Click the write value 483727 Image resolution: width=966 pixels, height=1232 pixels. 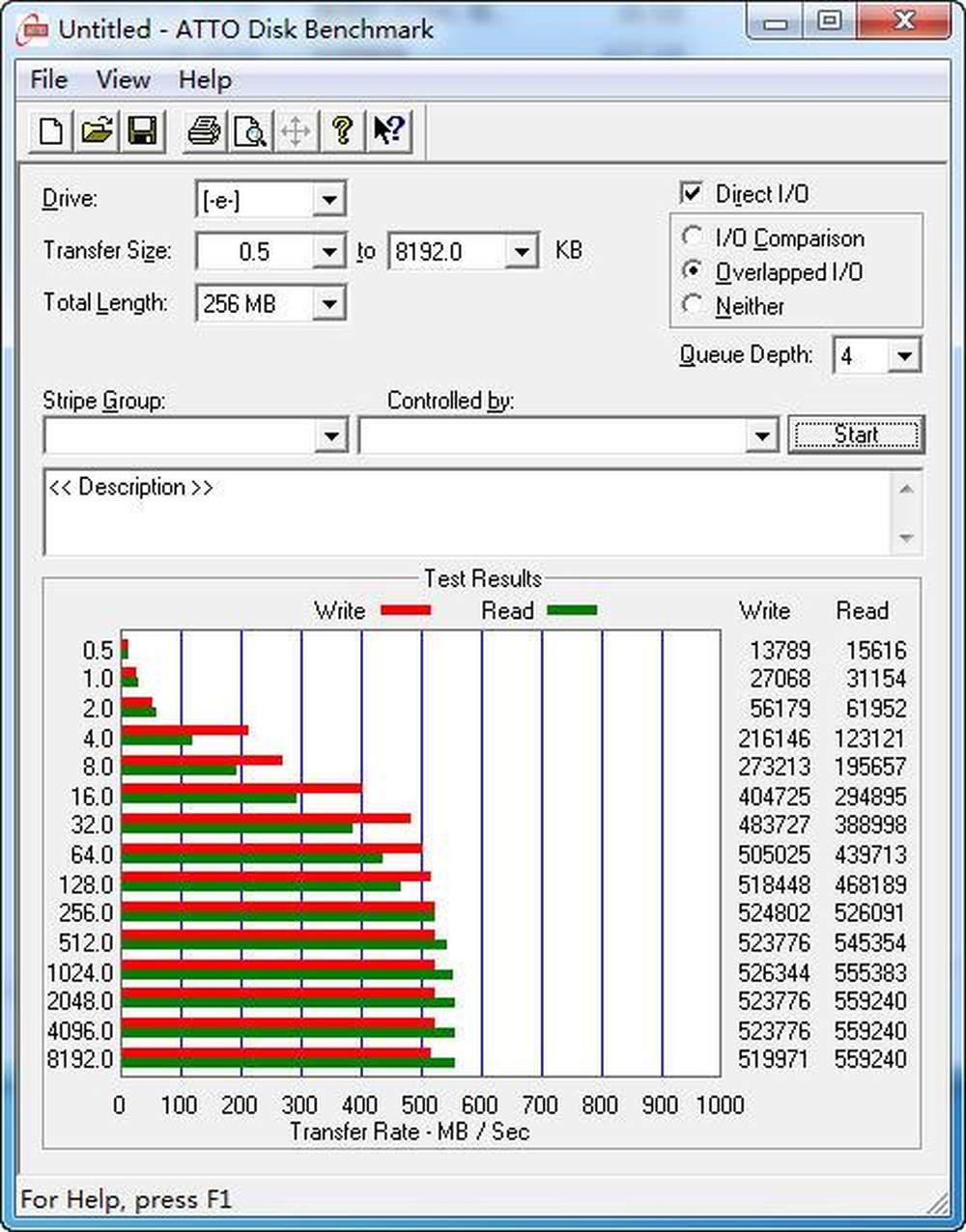click(x=774, y=826)
